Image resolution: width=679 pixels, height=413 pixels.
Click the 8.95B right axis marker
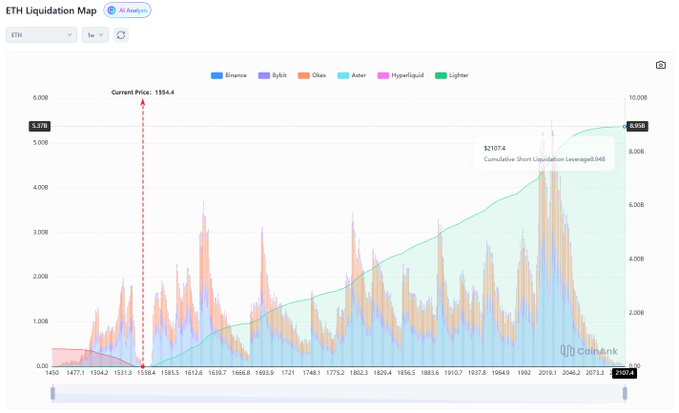[x=637, y=126]
